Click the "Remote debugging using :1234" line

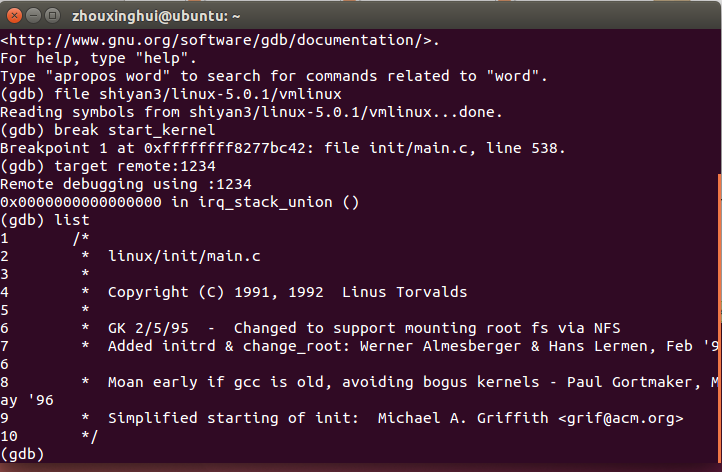(125, 184)
